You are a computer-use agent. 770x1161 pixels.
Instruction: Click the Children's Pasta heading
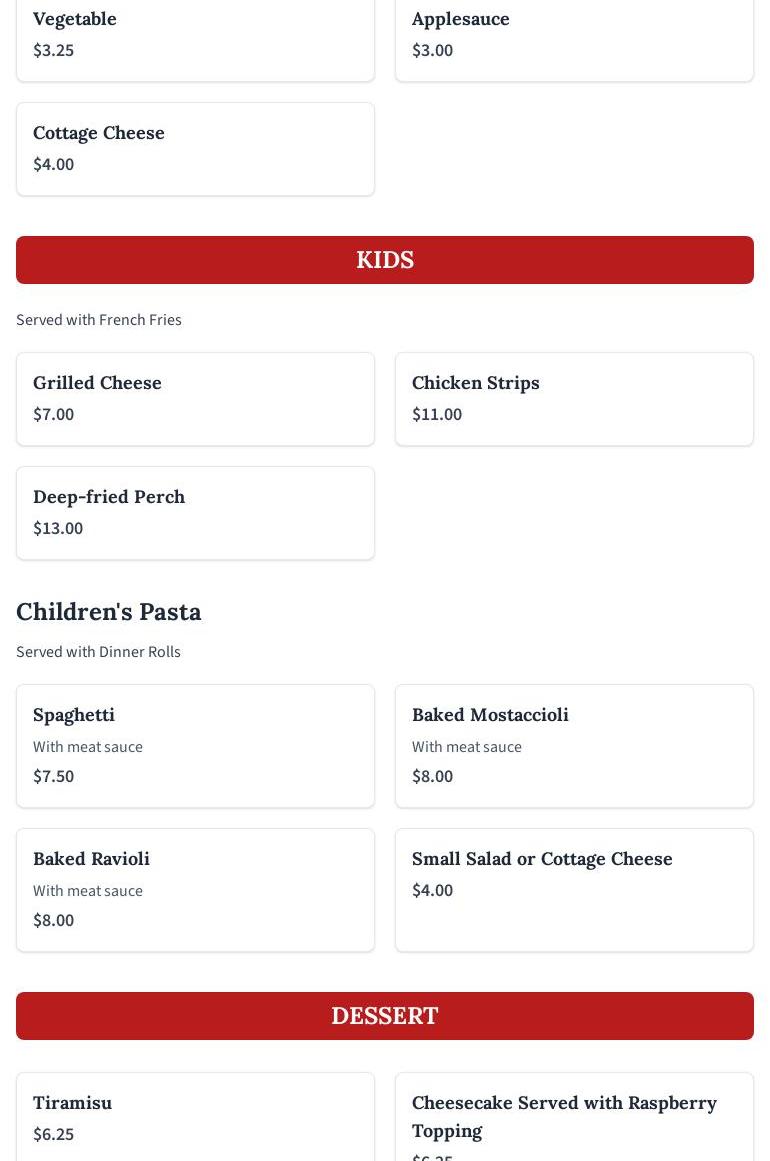(x=109, y=611)
